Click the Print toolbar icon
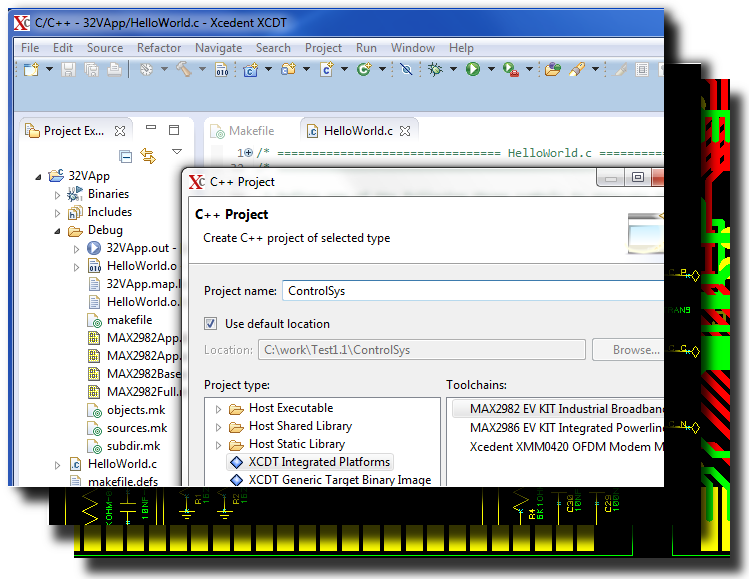Viewport: 749px width, 579px height. tap(114, 70)
